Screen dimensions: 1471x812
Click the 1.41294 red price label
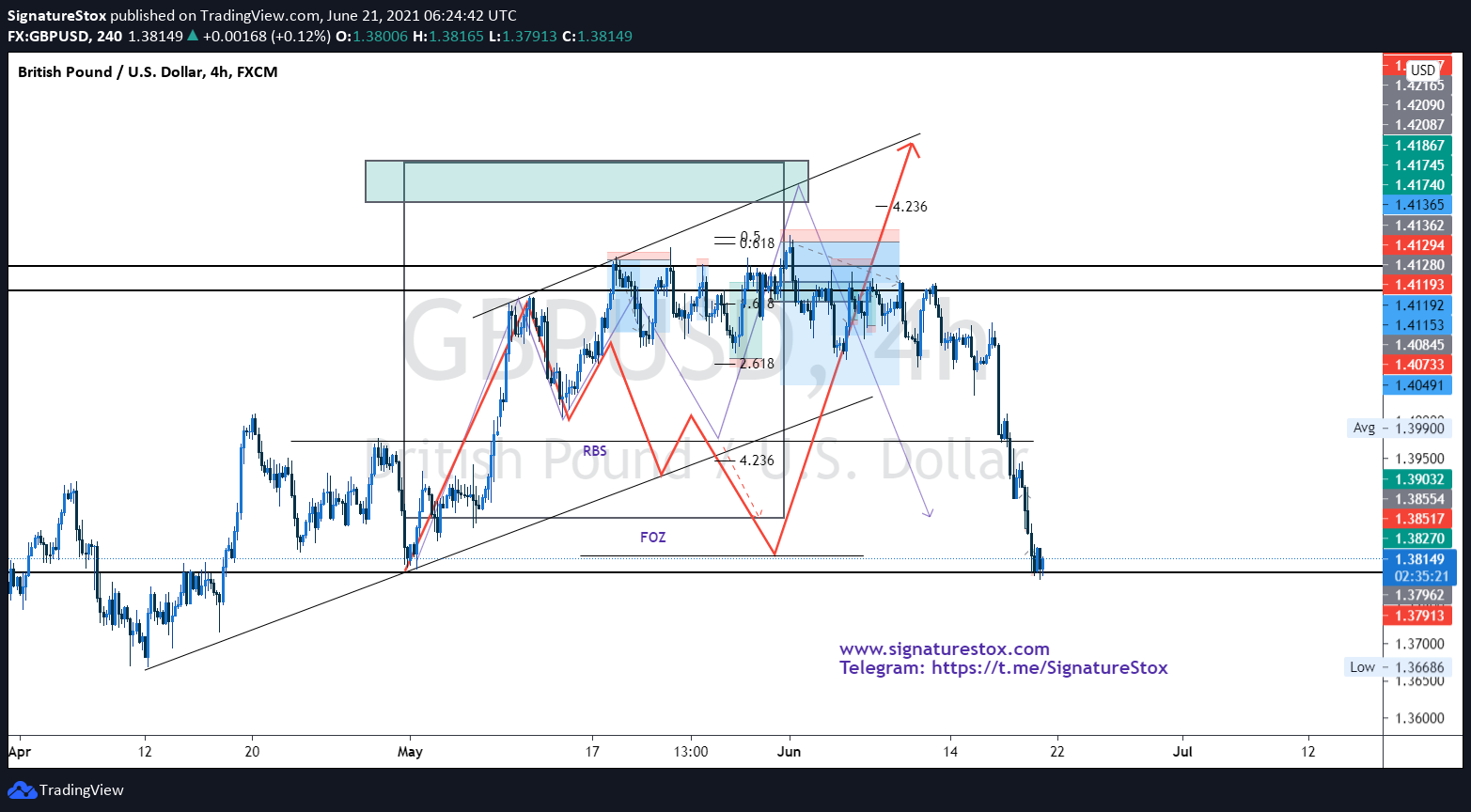[1419, 245]
